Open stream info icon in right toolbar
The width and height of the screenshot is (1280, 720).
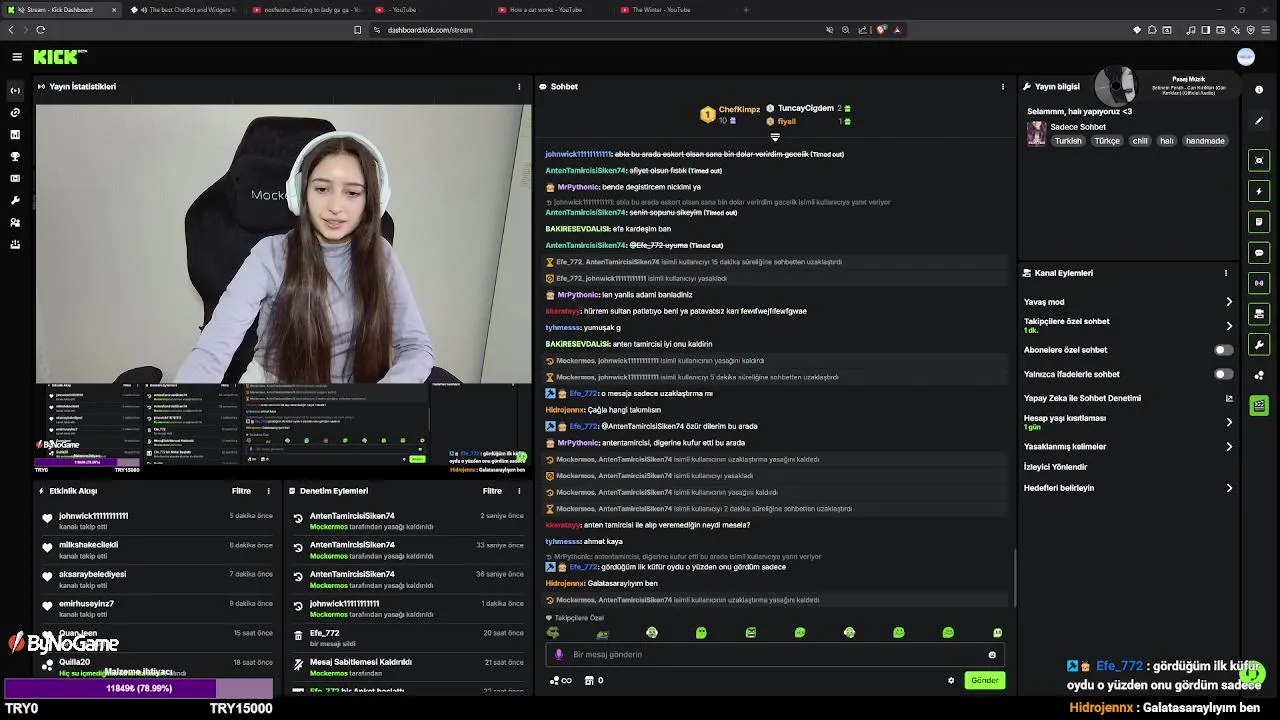coord(1259,90)
